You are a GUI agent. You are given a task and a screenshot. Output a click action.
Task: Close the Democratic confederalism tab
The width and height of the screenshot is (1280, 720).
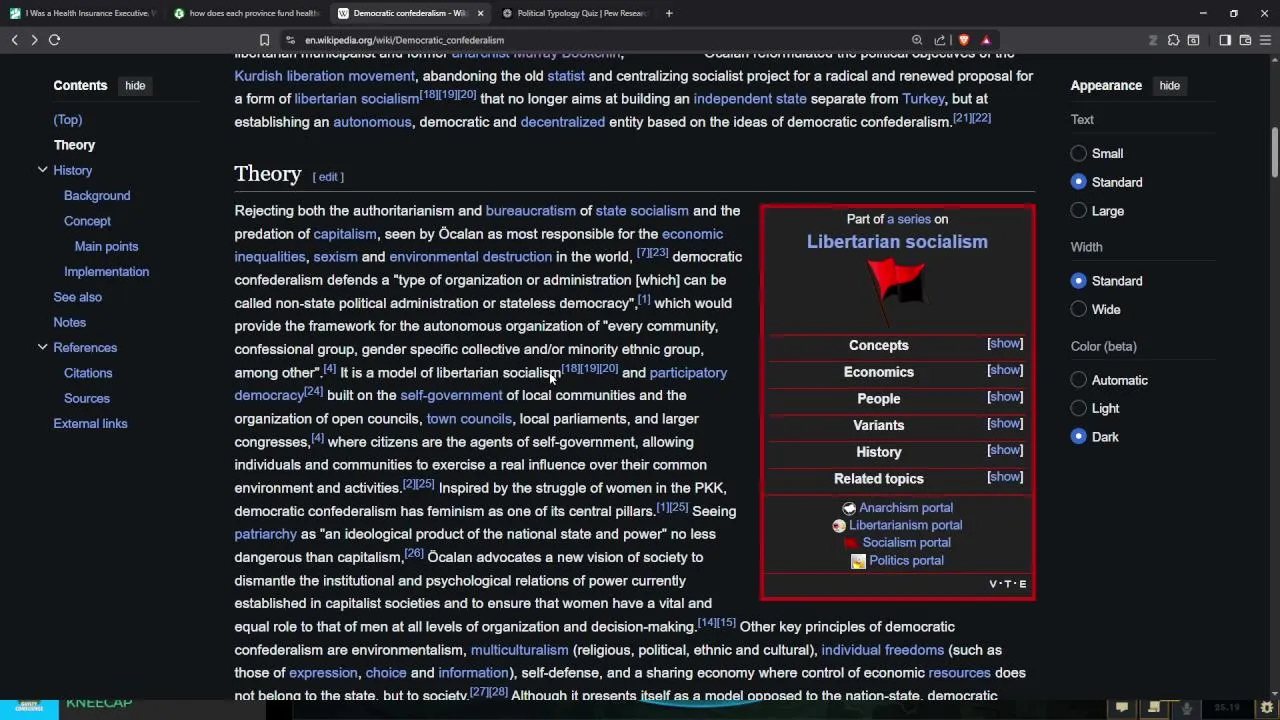(x=480, y=13)
